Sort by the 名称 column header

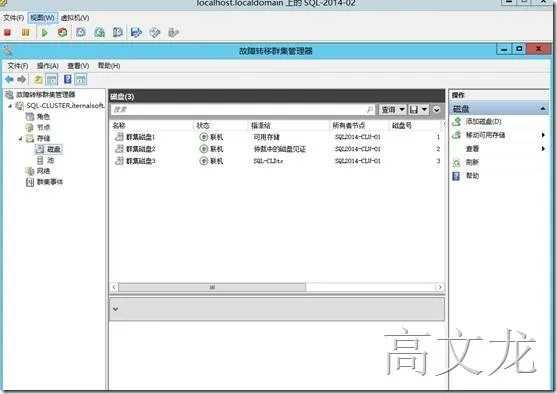click(152, 125)
